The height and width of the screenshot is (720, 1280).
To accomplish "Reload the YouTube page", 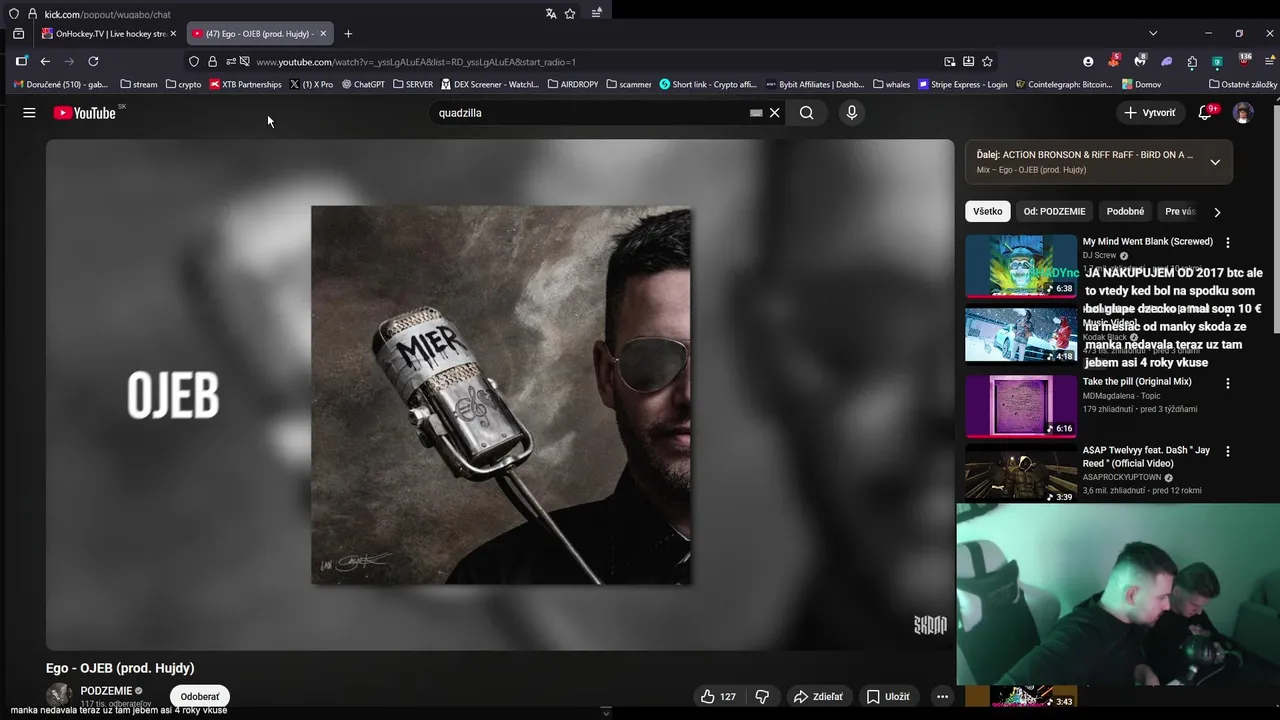I will pos(93,61).
